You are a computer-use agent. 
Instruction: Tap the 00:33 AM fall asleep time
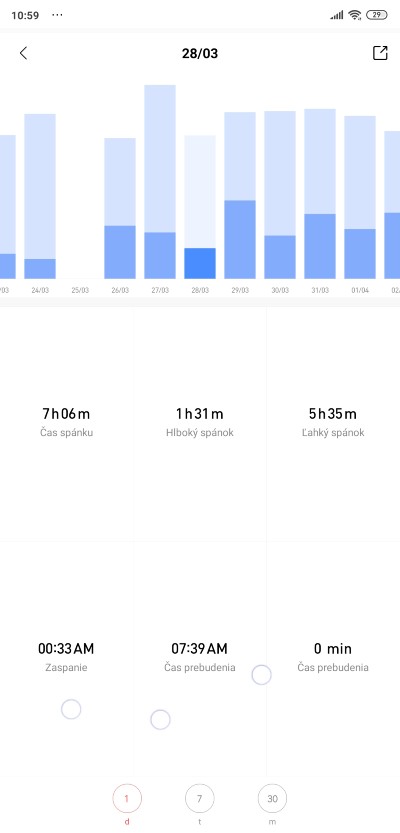(66, 649)
